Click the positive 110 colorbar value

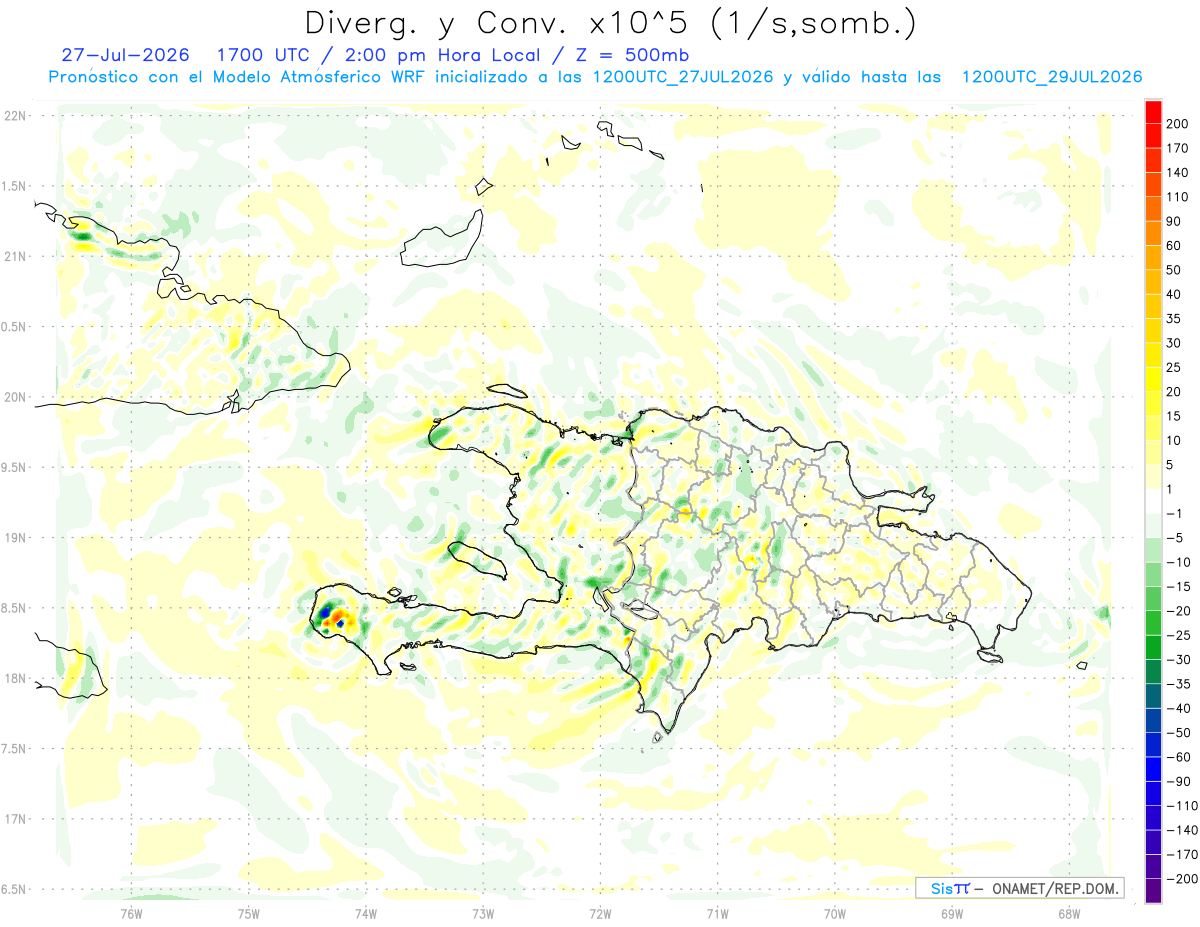pos(1177,197)
